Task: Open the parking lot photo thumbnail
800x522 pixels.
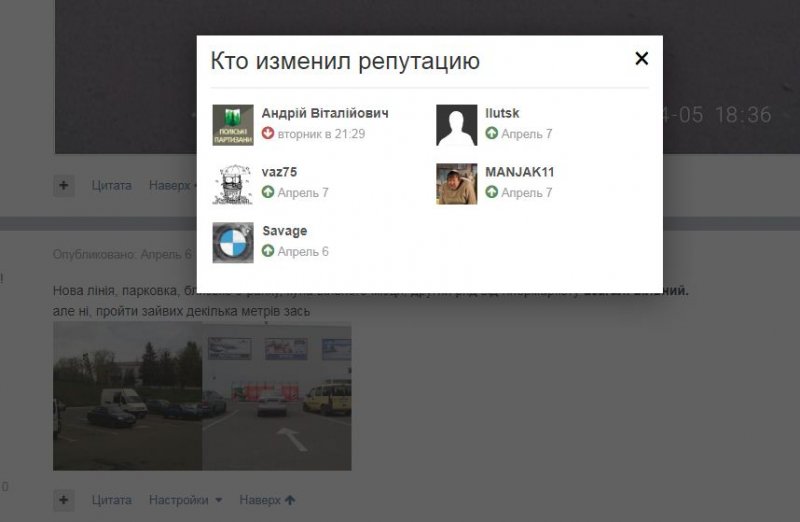Action: click(202, 396)
